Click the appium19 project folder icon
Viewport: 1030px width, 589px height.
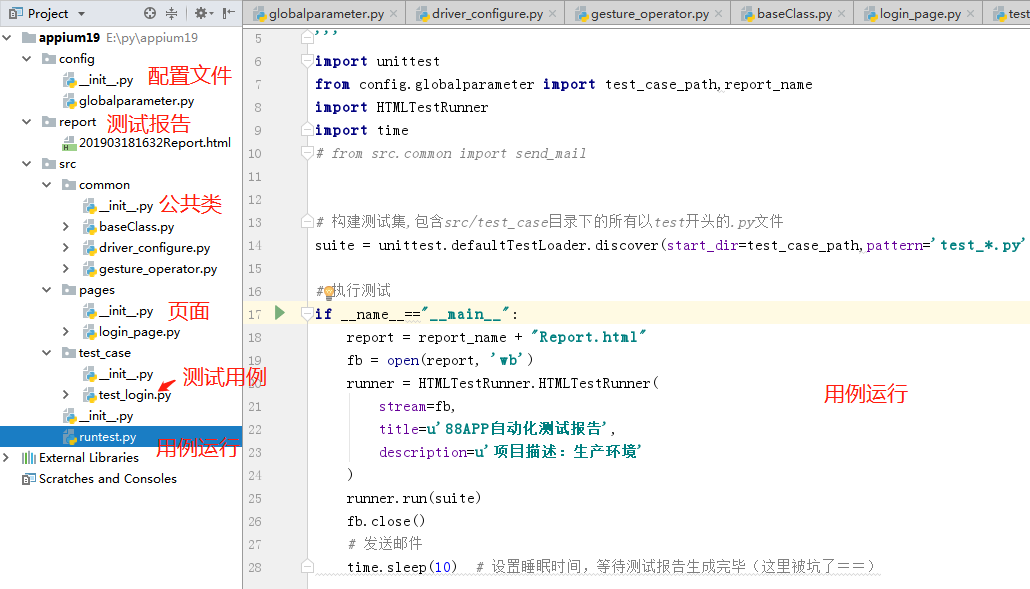[x=28, y=37]
